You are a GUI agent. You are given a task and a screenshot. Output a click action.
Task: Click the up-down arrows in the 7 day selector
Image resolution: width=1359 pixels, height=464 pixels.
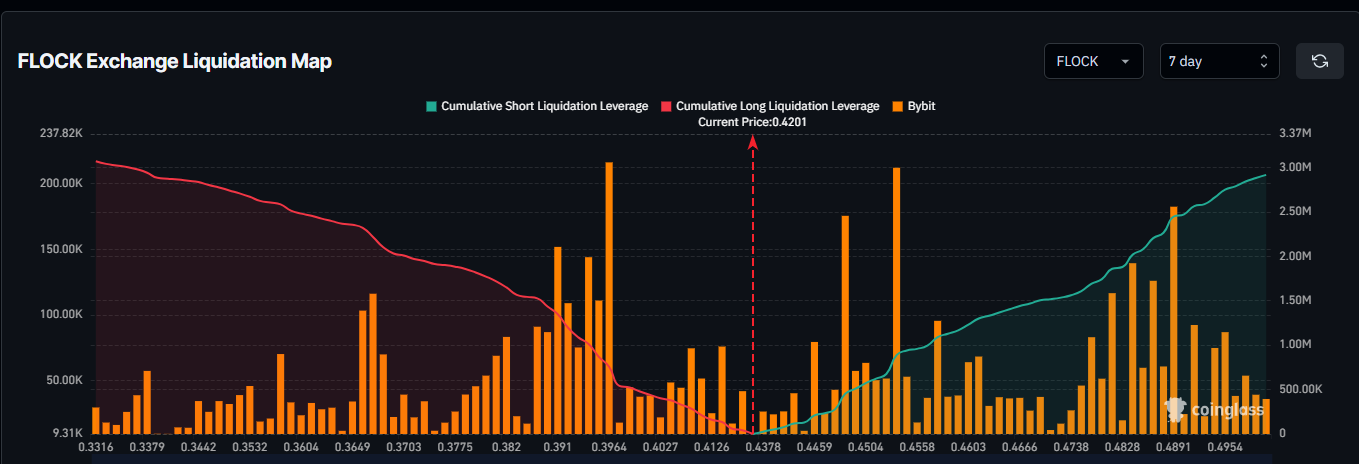point(1263,61)
